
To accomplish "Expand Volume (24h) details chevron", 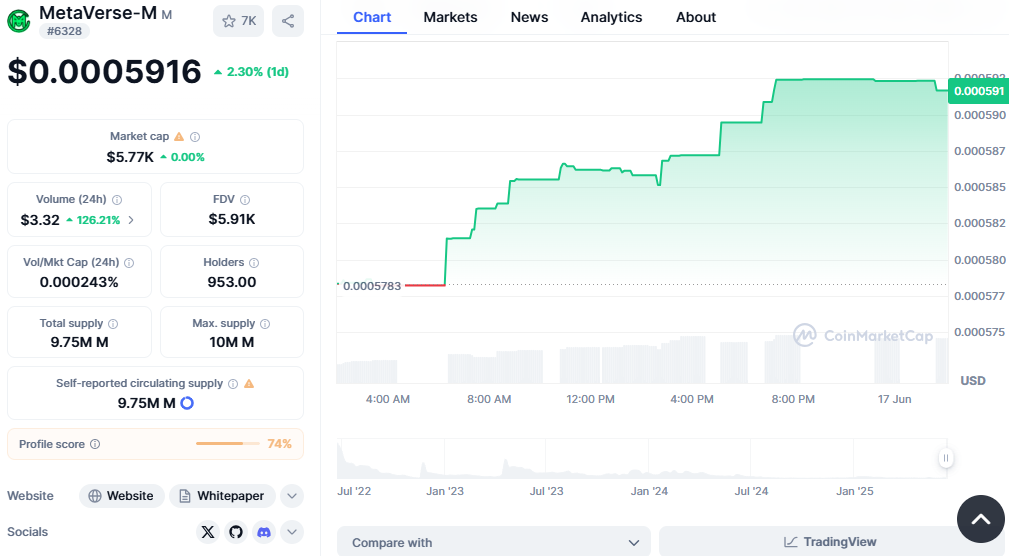I will (131, 220).
